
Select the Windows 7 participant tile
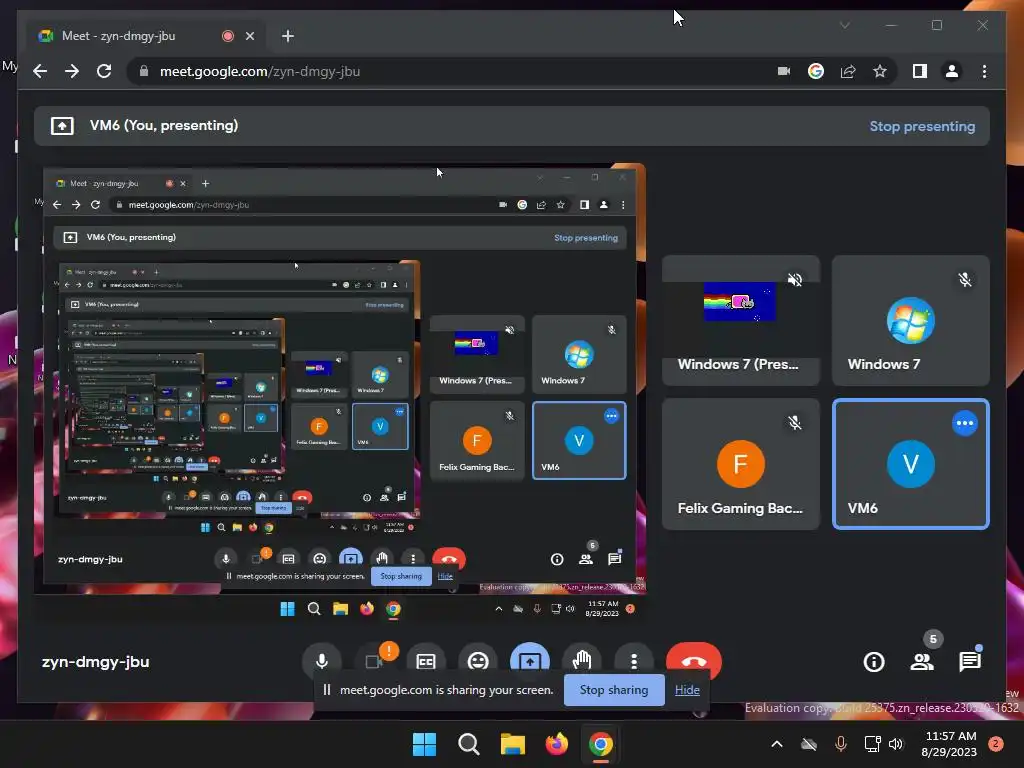pyautogui.click(x=910, y=321)
